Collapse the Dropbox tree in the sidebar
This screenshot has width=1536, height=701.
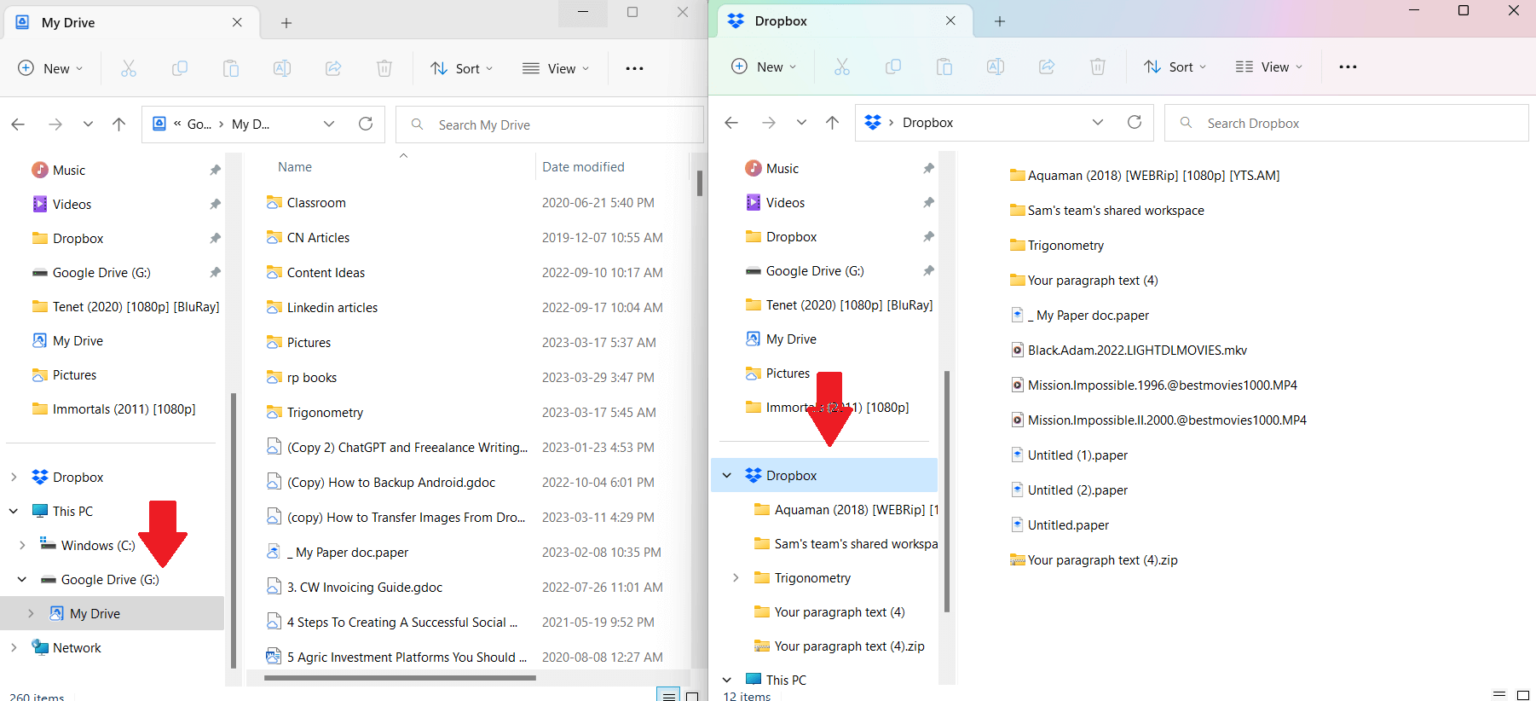[x=726, y=475]
